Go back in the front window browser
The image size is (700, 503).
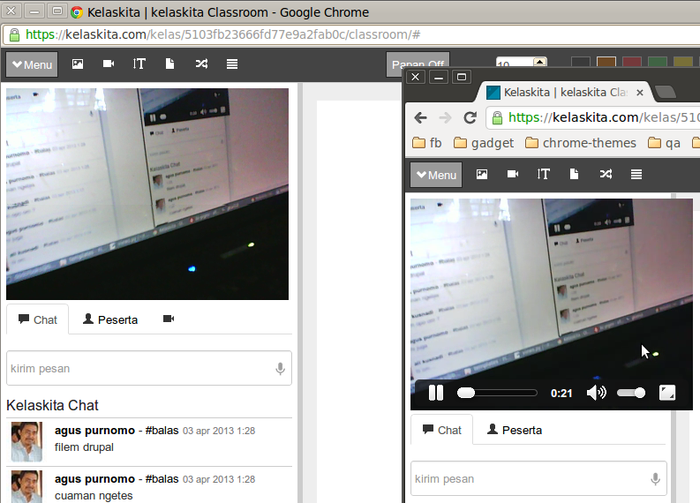(421, 118)
